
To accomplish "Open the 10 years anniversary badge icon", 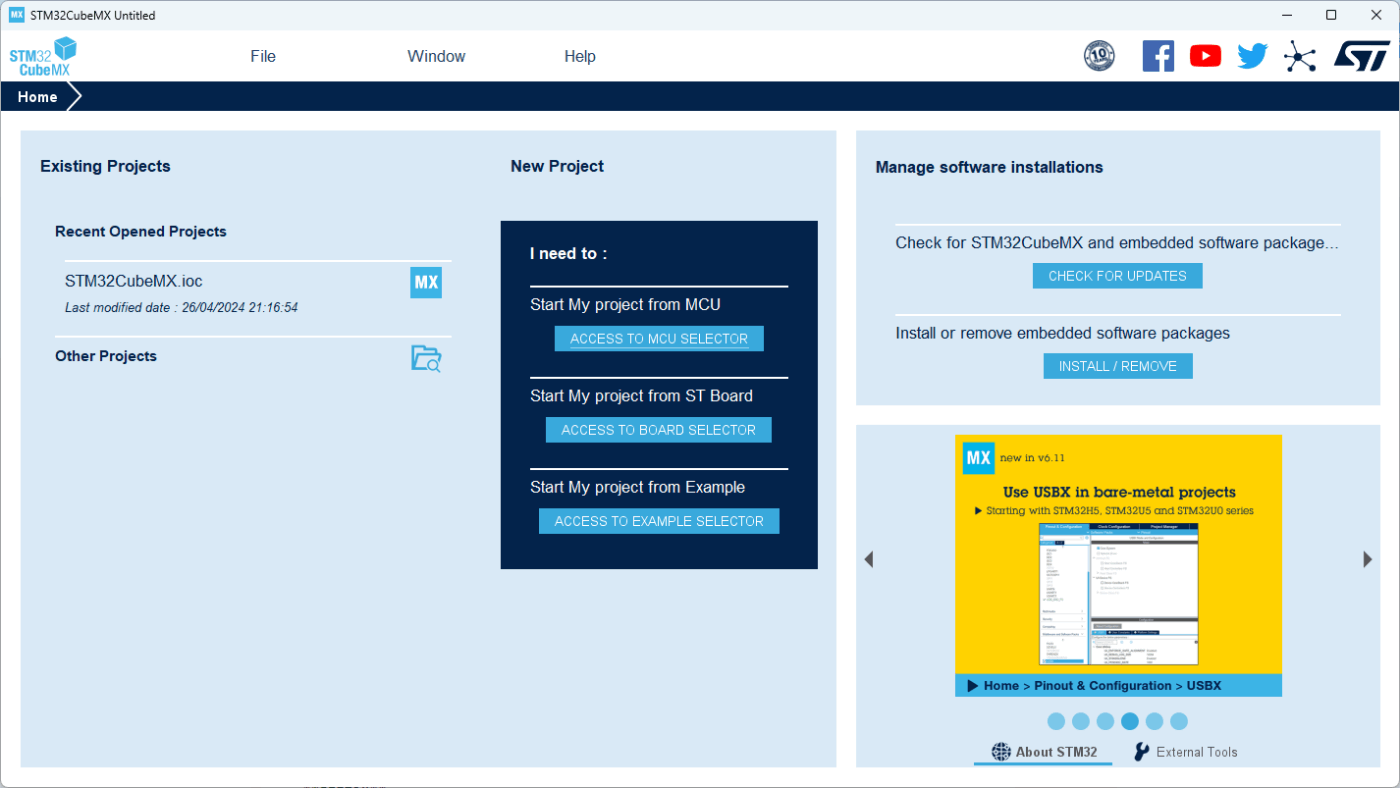I will point(1099,56).
